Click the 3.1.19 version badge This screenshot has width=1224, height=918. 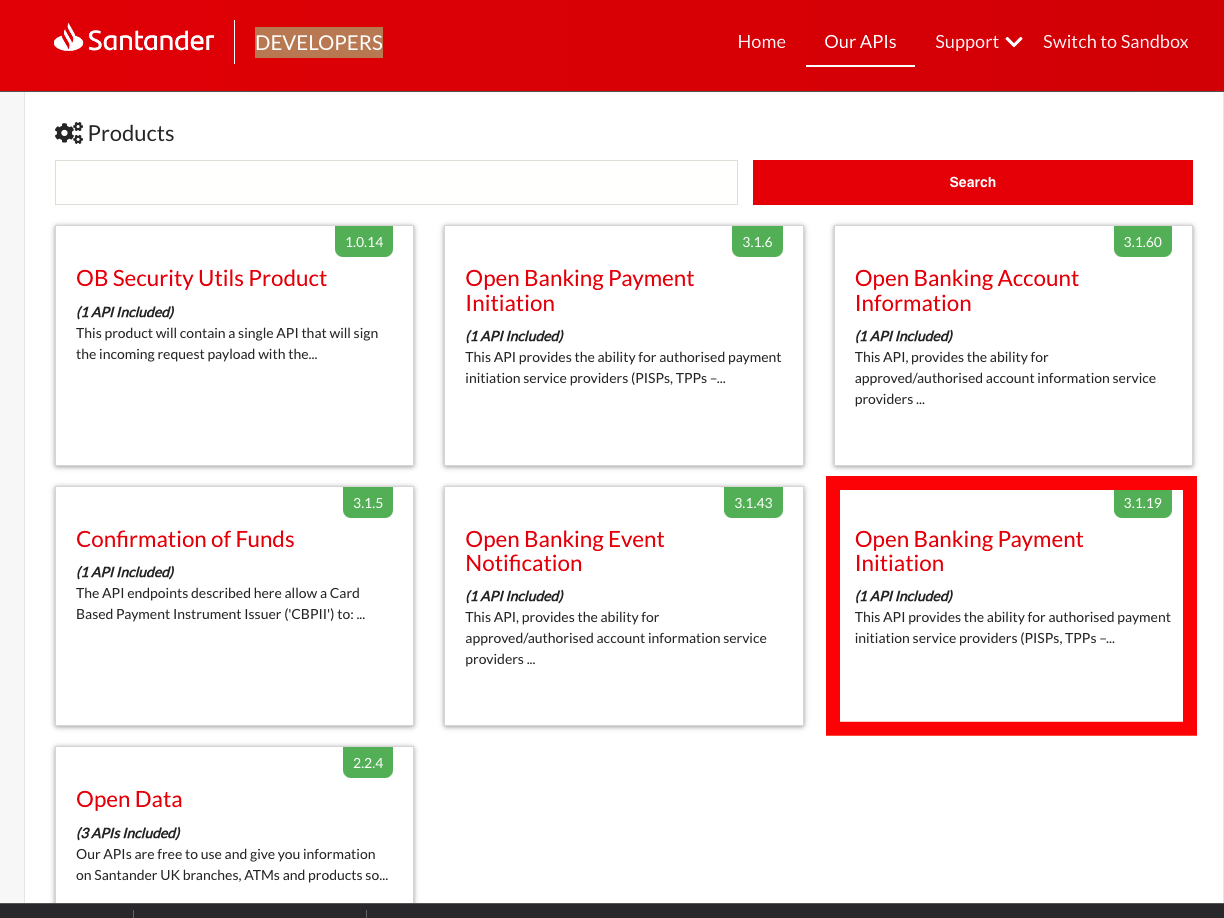pos(1142,503)
